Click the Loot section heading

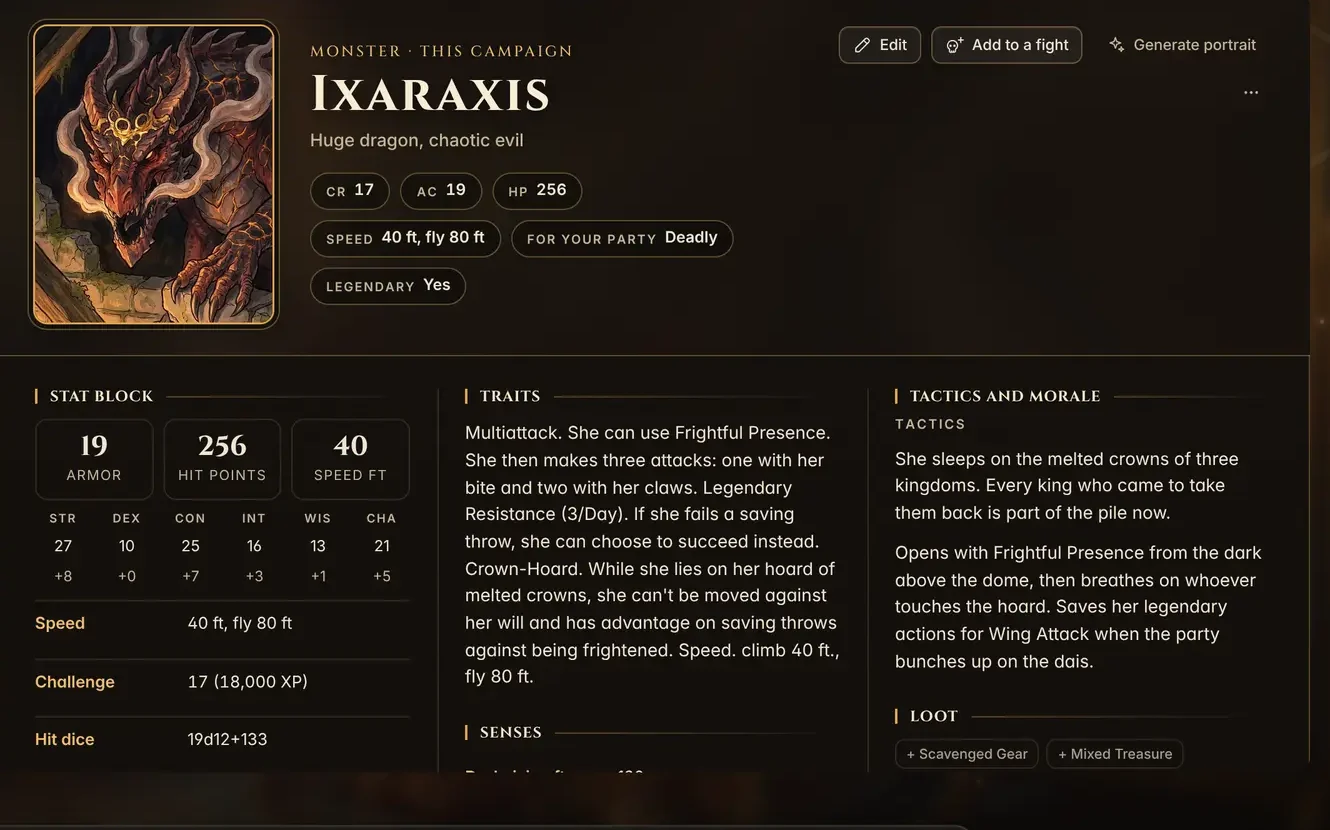point(934,716)
